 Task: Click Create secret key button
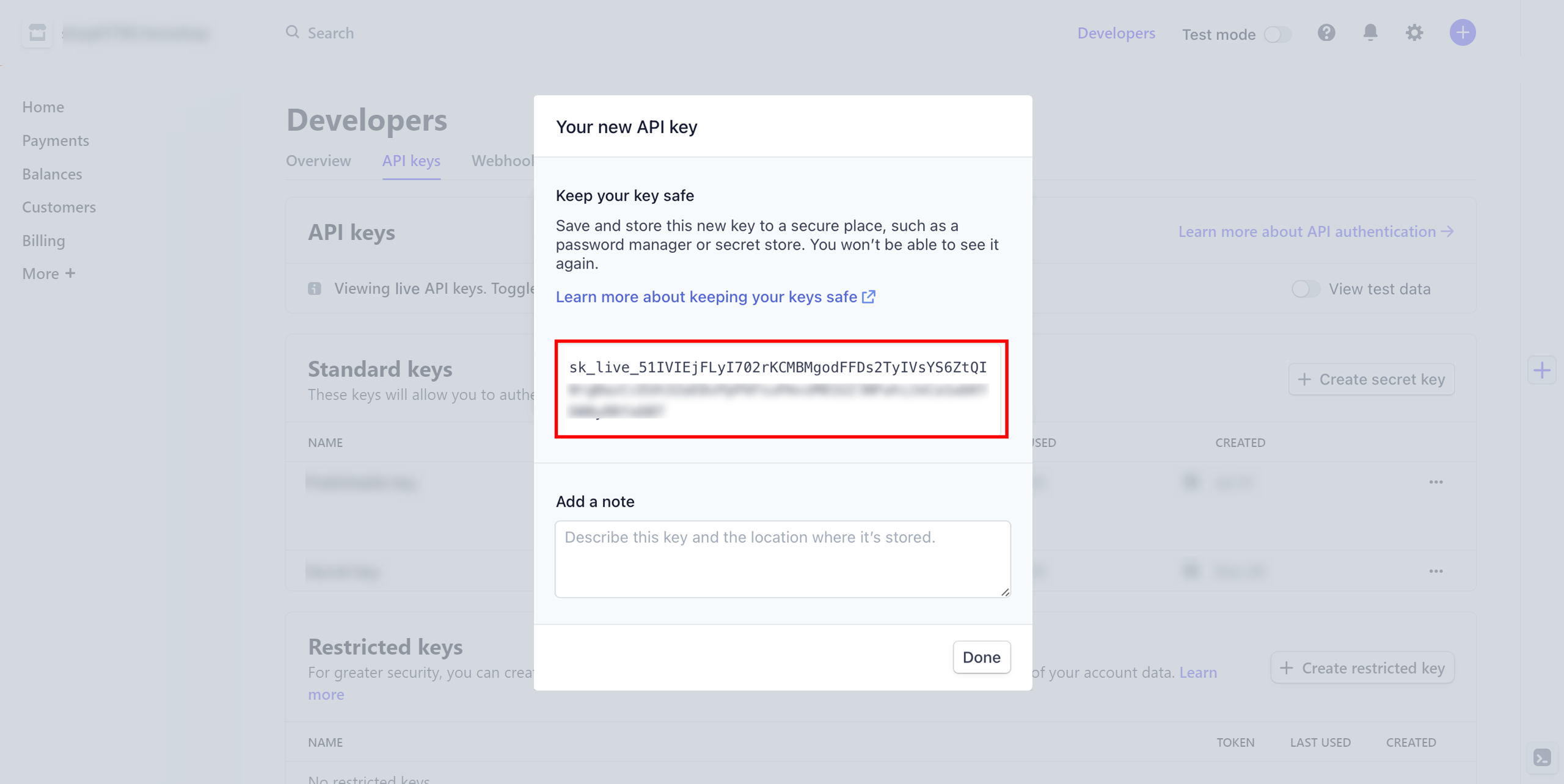pos(1371,379)
